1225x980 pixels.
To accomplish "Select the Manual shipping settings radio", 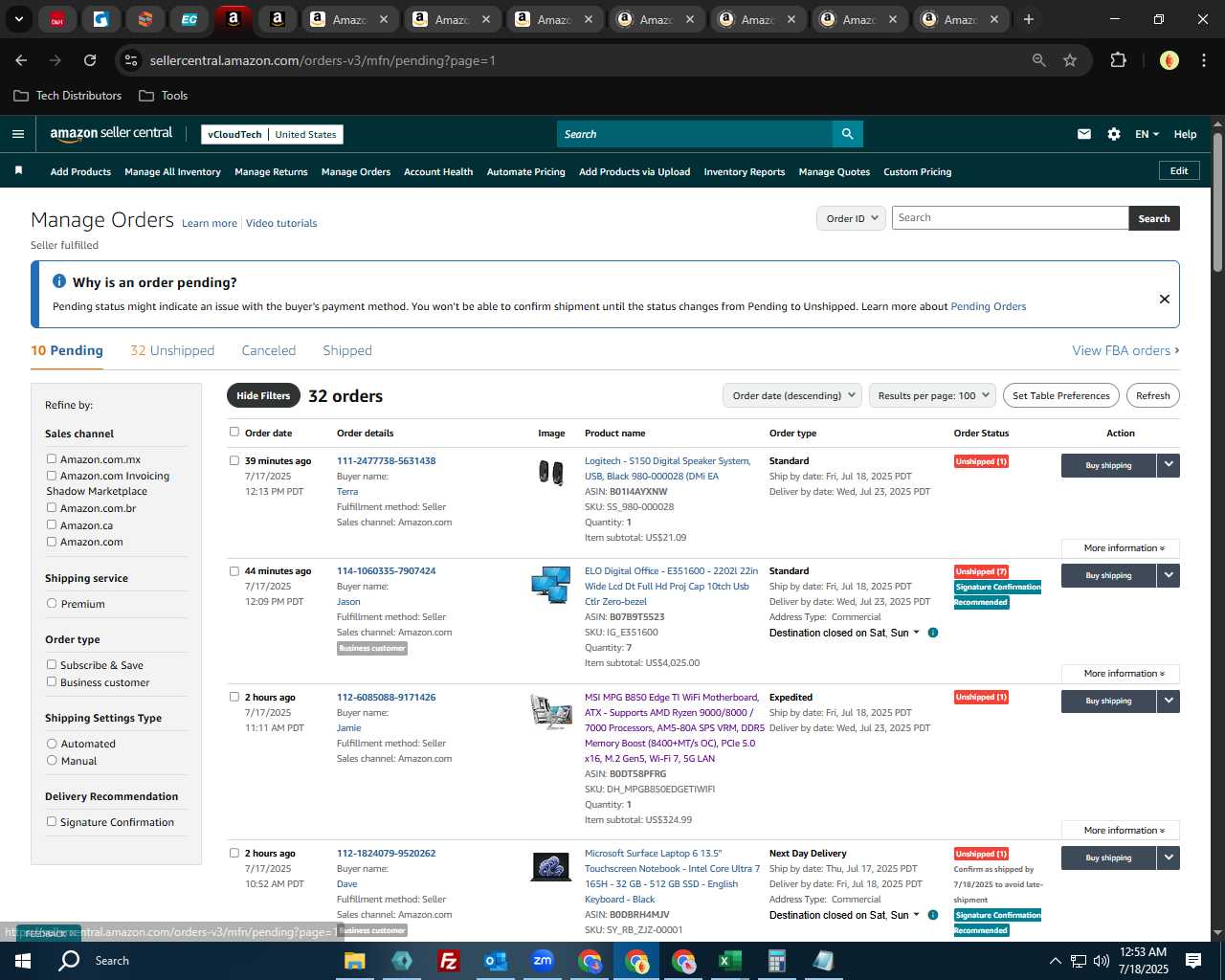I will coord(52,761).
